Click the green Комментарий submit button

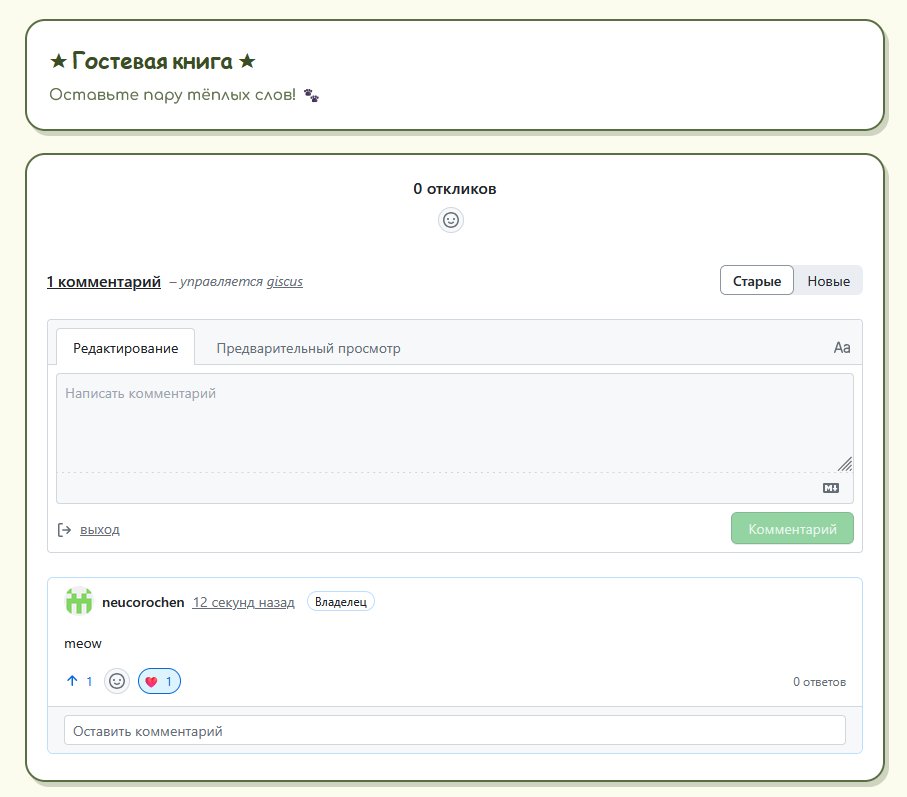click(x=792, y=529)
